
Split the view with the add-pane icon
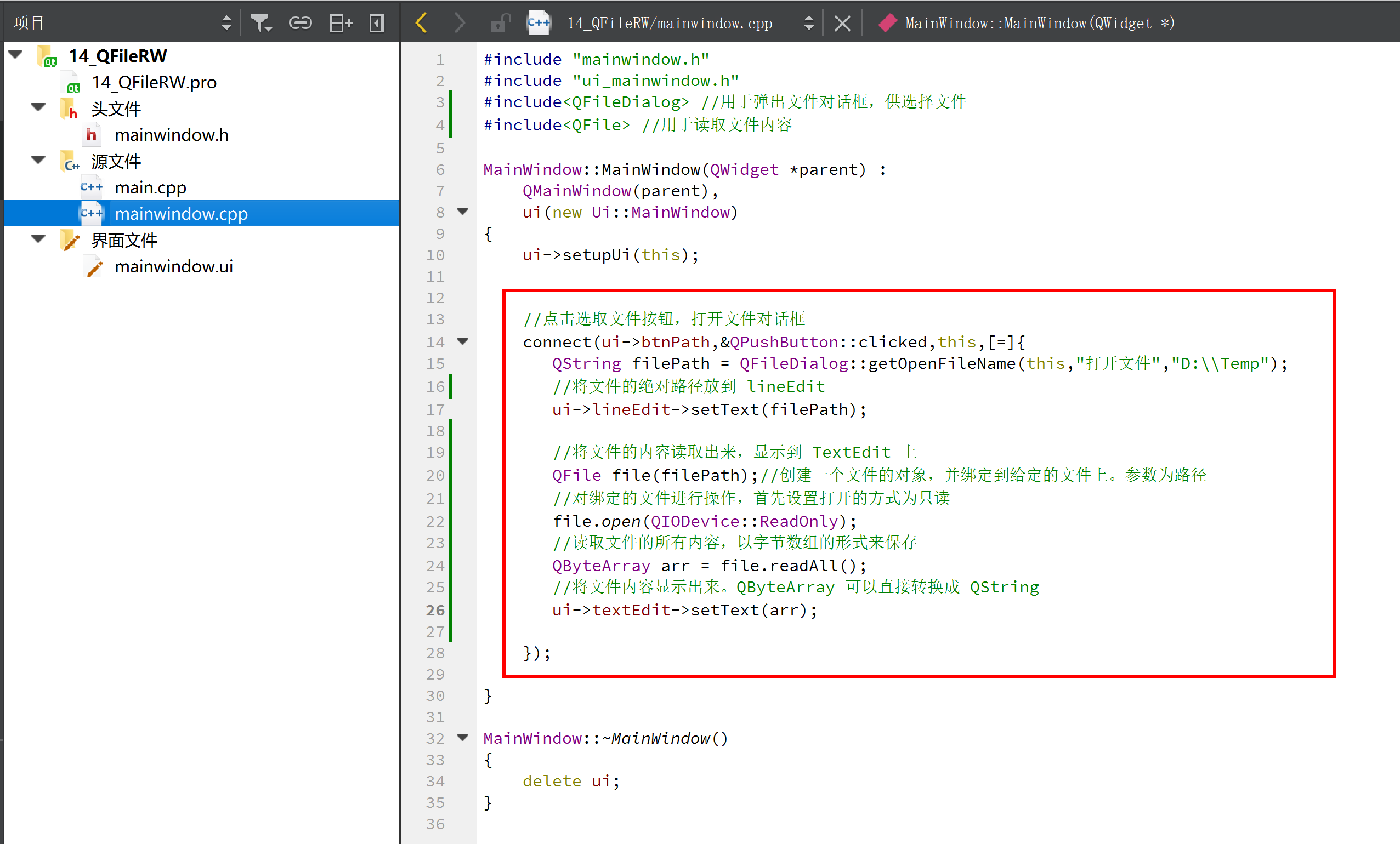pos(340,22)
